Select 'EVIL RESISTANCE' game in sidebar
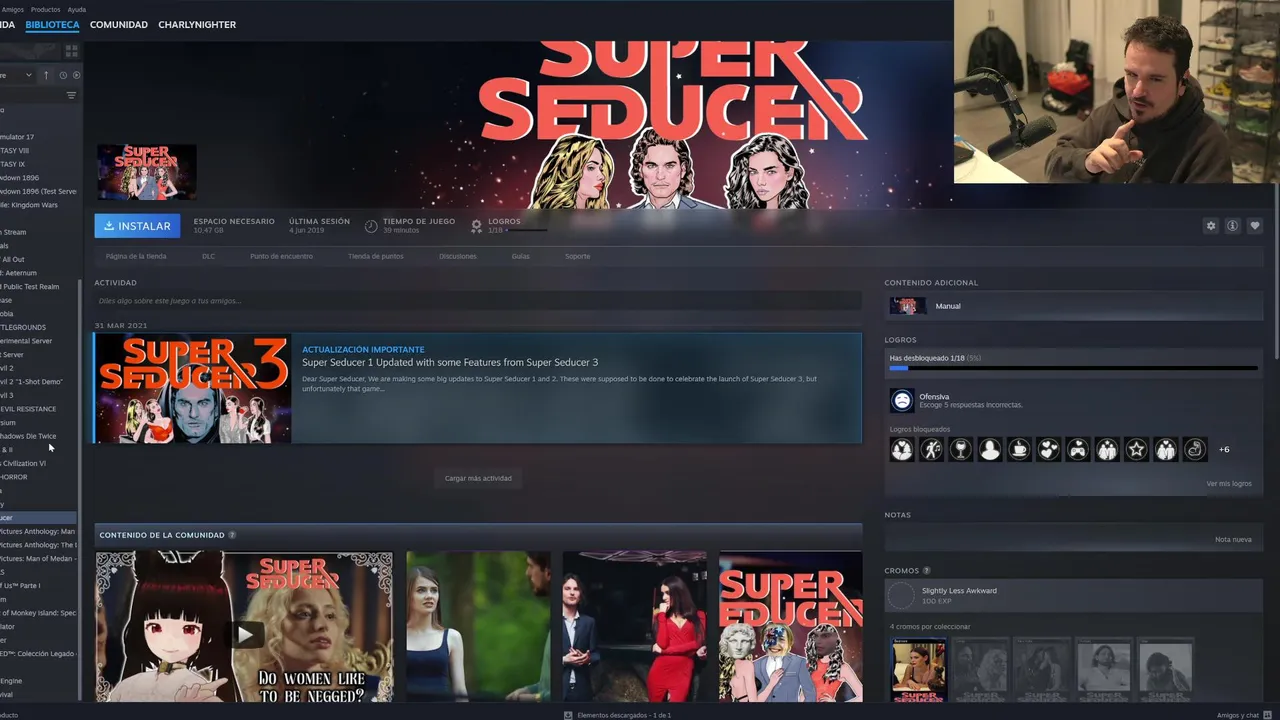This screenshot has height=720, width=1280. coord(28,409)
